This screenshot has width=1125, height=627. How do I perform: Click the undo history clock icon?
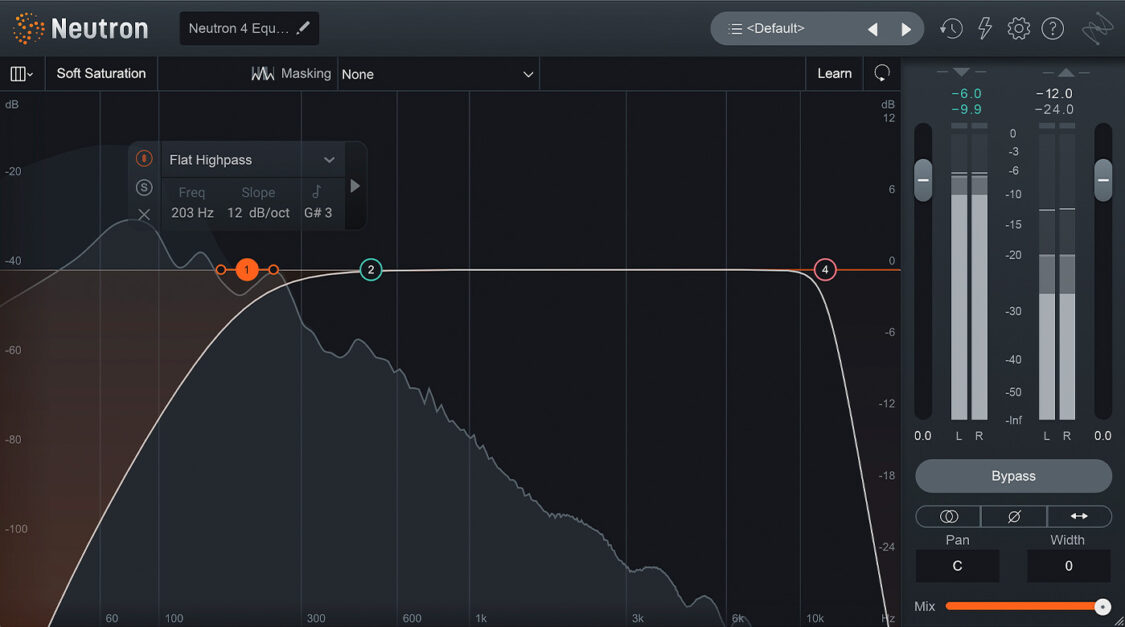tap(950, 28)
